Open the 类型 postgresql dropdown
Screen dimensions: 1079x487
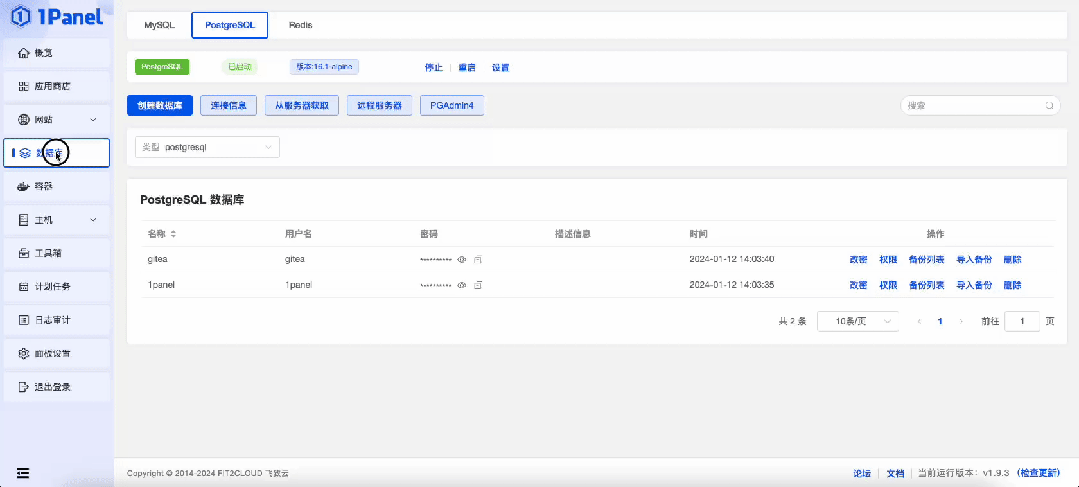pyautogui.click(x=207, y=147)
